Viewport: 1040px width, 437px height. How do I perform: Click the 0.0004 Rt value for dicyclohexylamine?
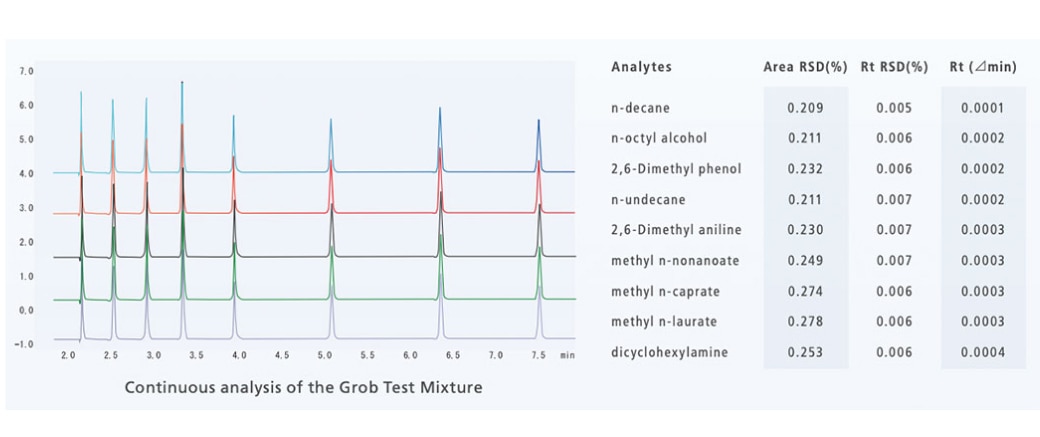[x=982, y=352]
